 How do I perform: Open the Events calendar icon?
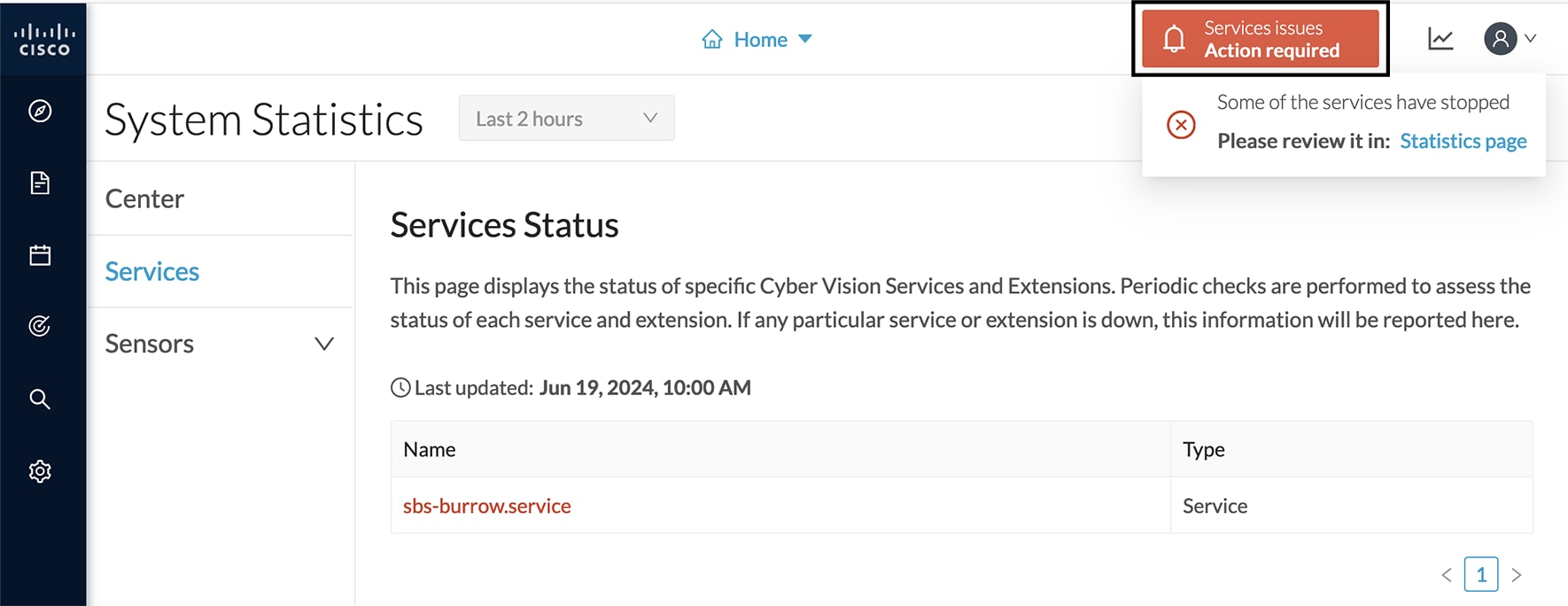click(x=40, y=255)
